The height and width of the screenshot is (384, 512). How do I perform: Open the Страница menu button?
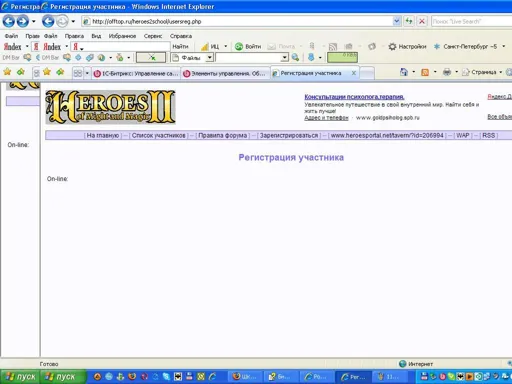coord(482,72)
